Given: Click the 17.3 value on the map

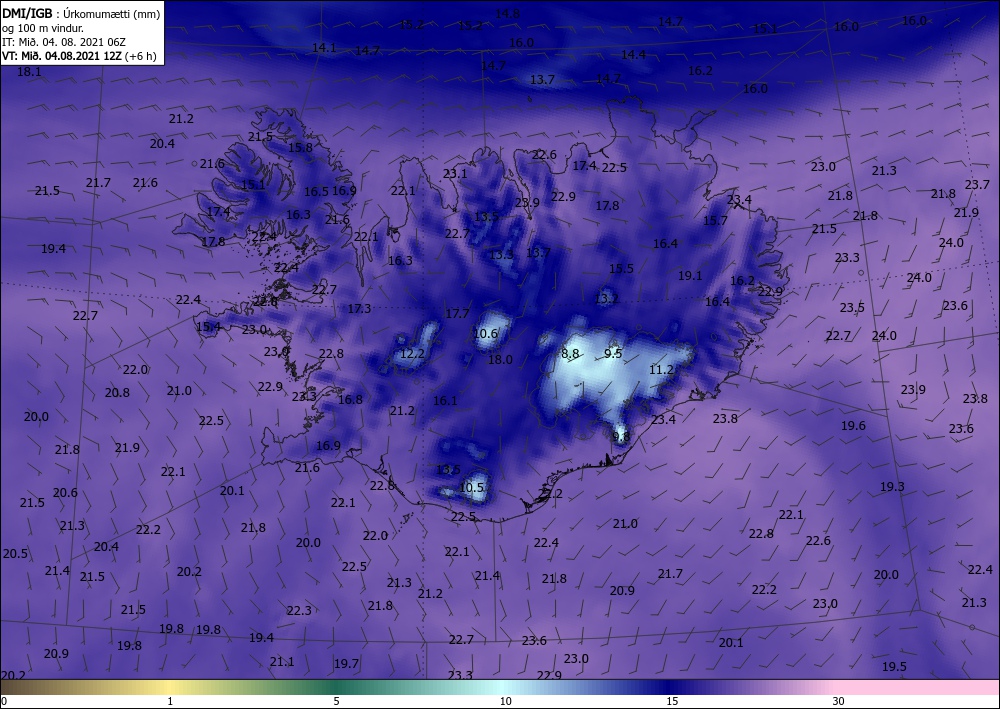Looking at the screenshot, I should [359, 309].
